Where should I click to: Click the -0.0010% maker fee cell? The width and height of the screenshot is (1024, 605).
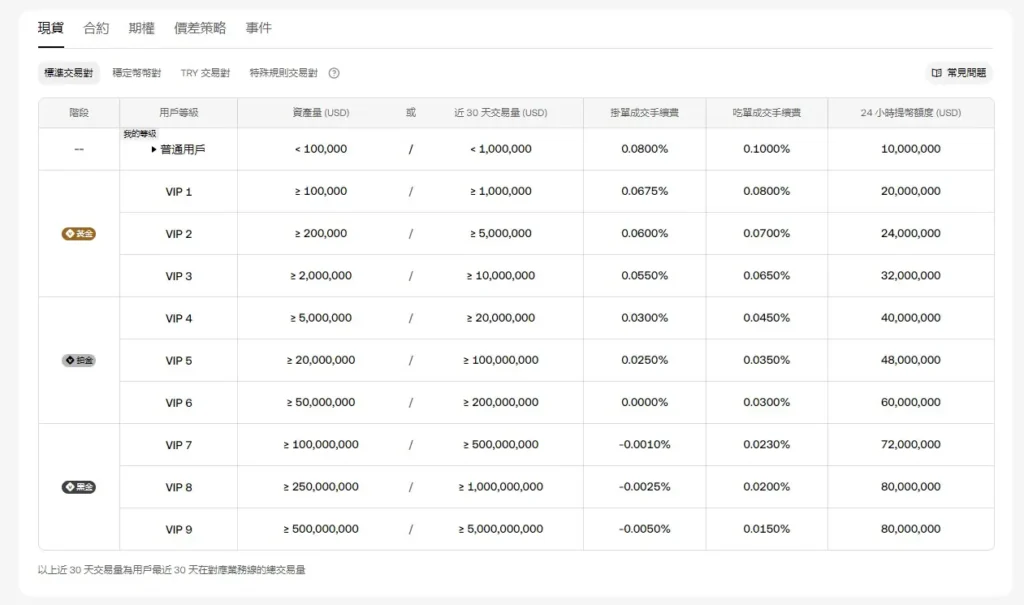[645, 445]
